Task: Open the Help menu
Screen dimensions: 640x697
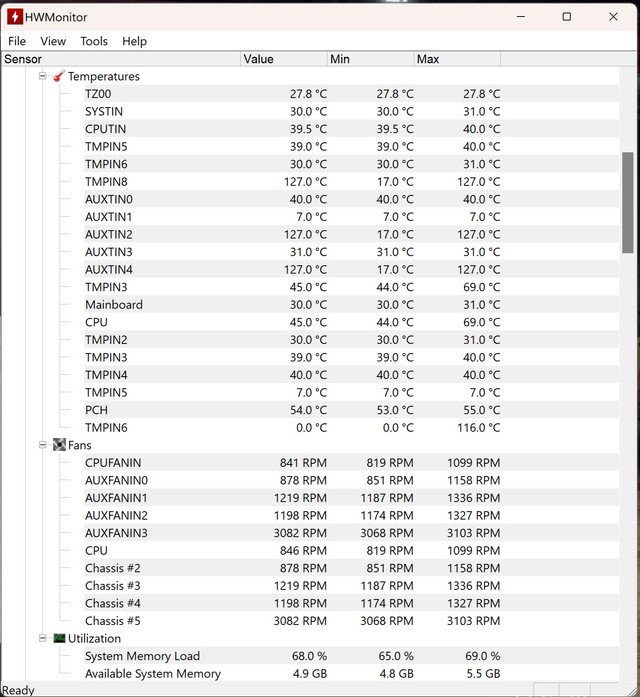Action: [134, 41]
